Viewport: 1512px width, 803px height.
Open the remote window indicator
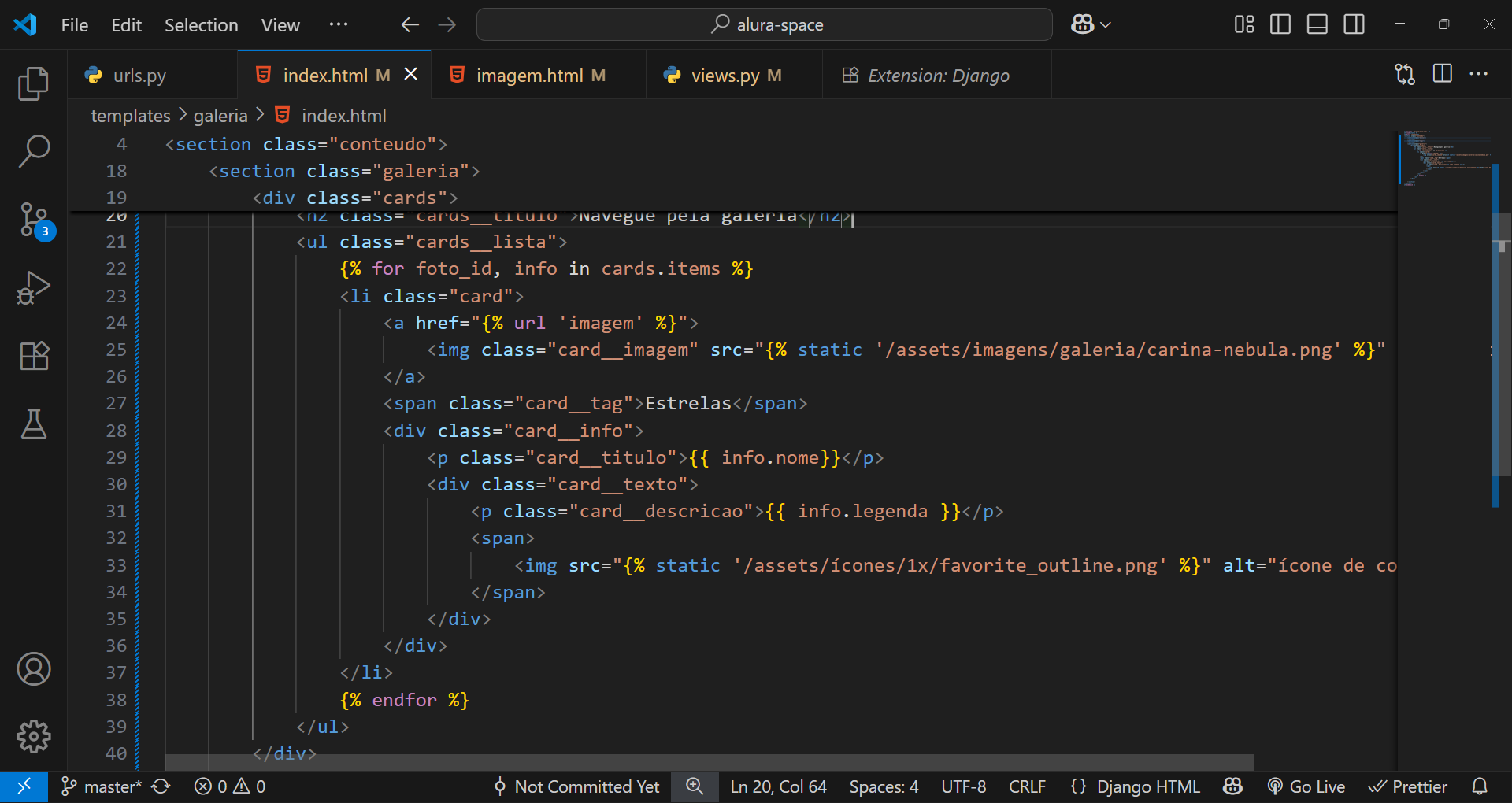click(x=24, y=786)
